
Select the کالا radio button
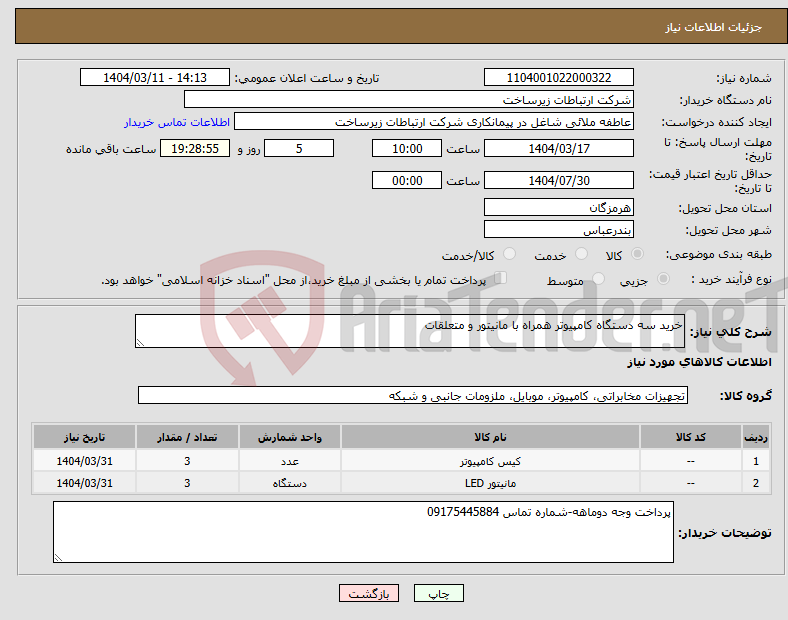[637, 254]
